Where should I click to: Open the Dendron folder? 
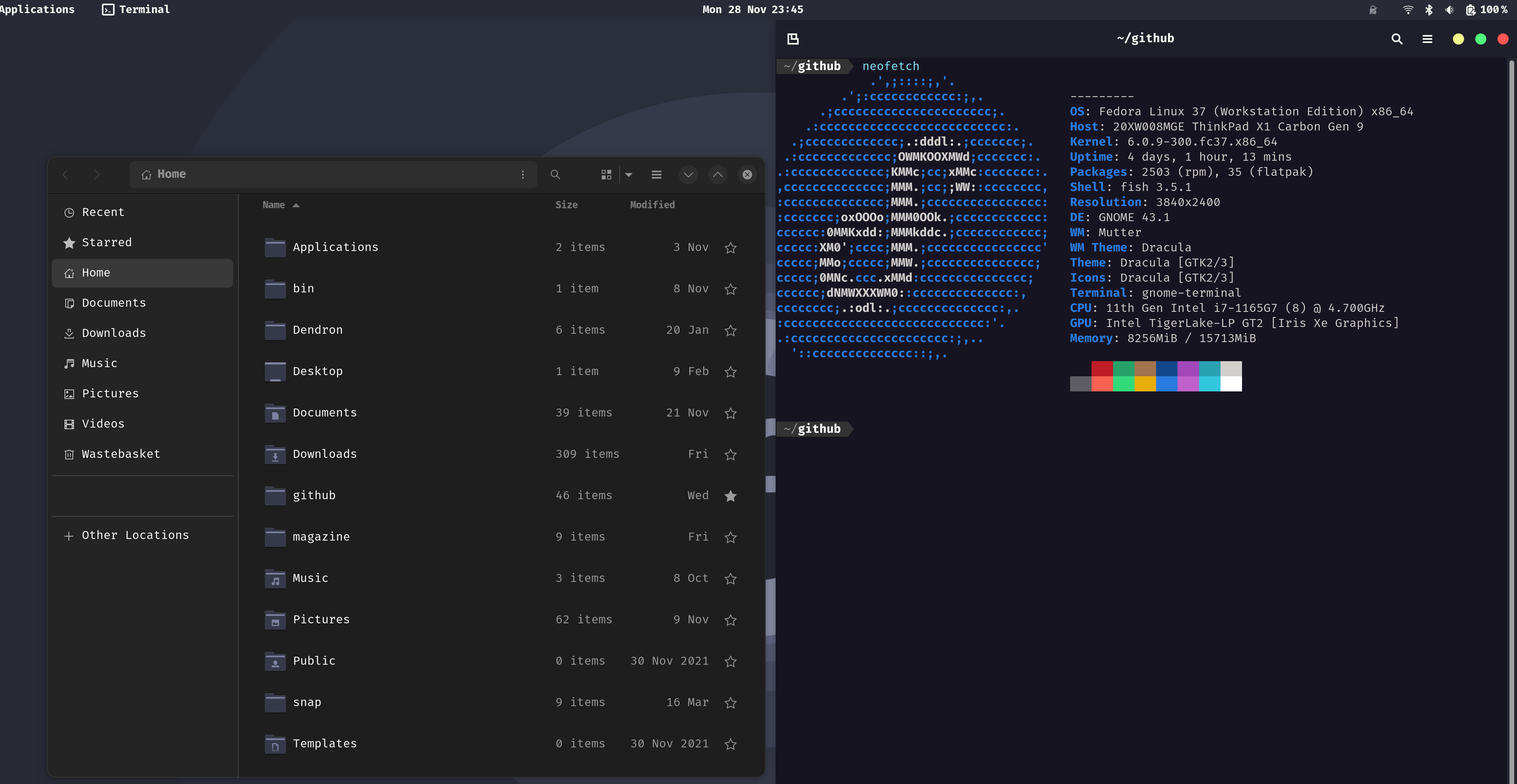click(318, 330)
